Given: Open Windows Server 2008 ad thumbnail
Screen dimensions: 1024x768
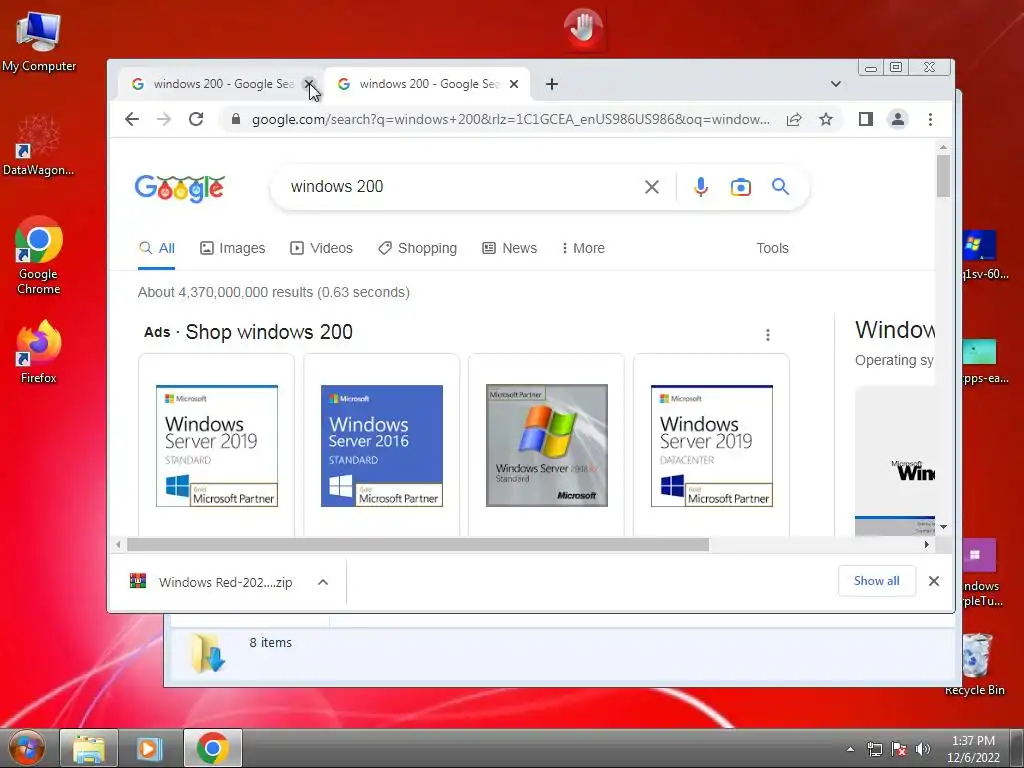Looking at the screenshot, I should click(547, 445).
